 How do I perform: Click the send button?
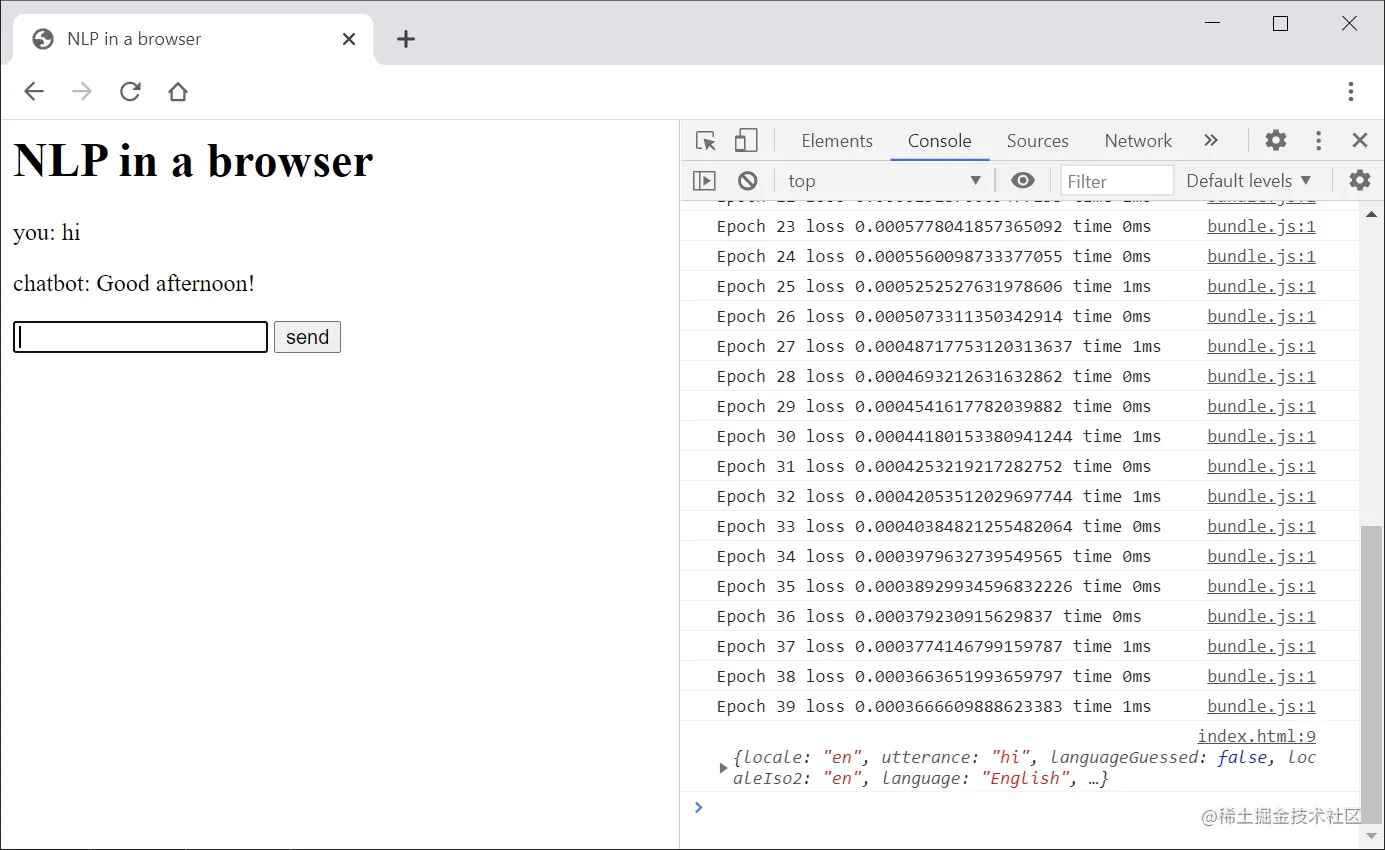pos(307,337)
